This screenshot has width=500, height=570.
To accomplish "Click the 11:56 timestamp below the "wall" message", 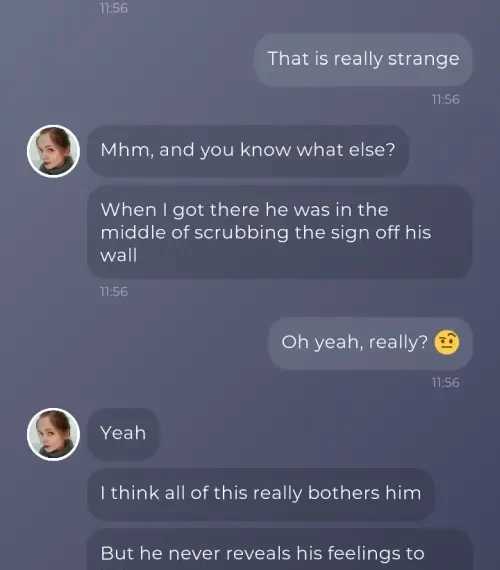I will [114, 292].
